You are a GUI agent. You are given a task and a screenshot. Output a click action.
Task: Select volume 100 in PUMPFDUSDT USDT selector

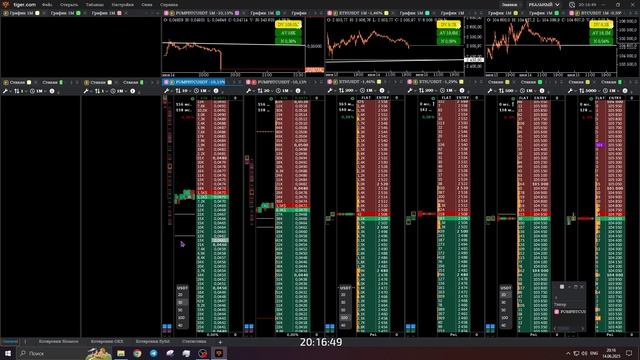181,318
